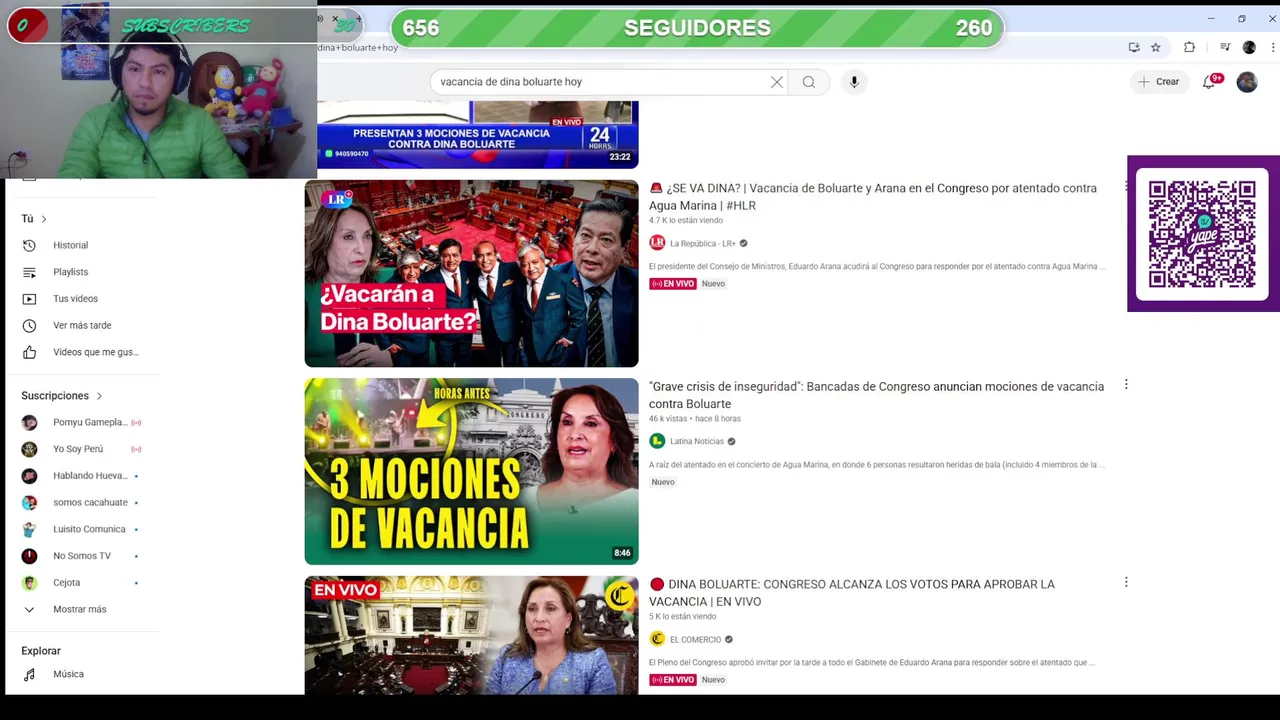Open Chrome extensions puzzle icon
Viewport: 1280px width, 720px height.
pos(1189,47)
